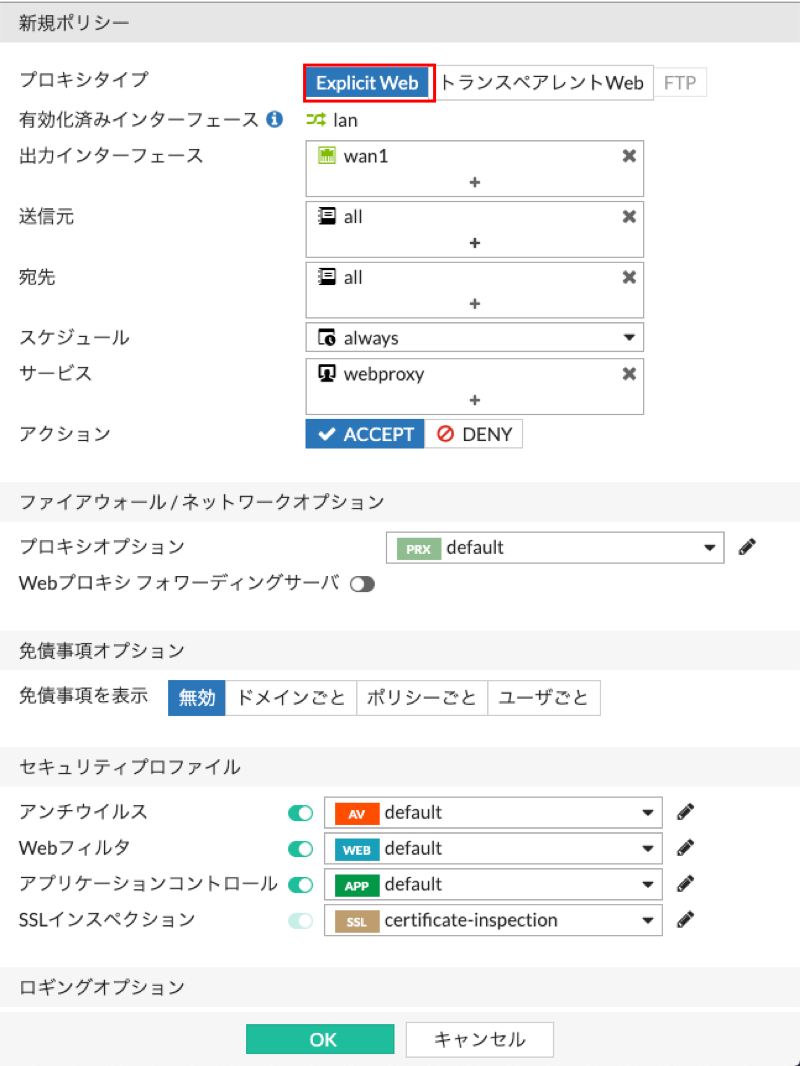
Task: Click the PRX badge icon
Action: click(419, 549)
